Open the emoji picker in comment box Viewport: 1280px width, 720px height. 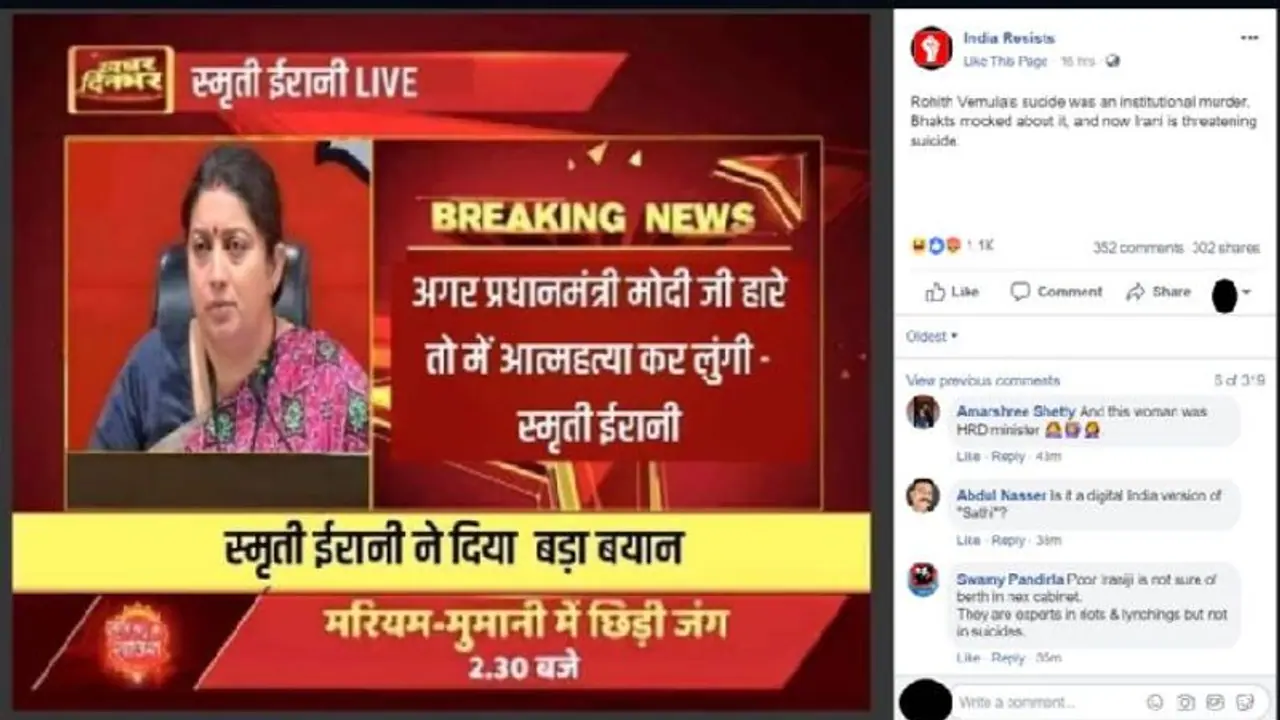tap(1155, 702)
